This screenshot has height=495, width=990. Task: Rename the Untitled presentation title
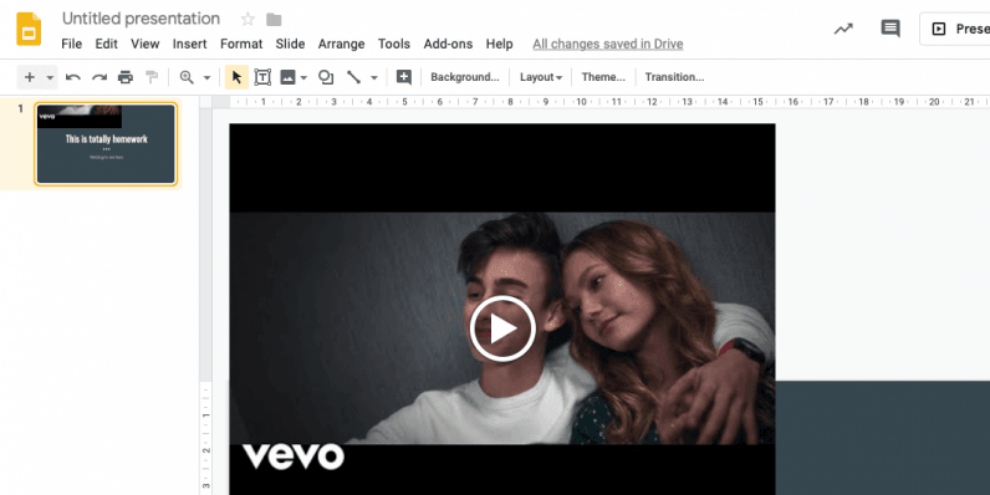141,19
